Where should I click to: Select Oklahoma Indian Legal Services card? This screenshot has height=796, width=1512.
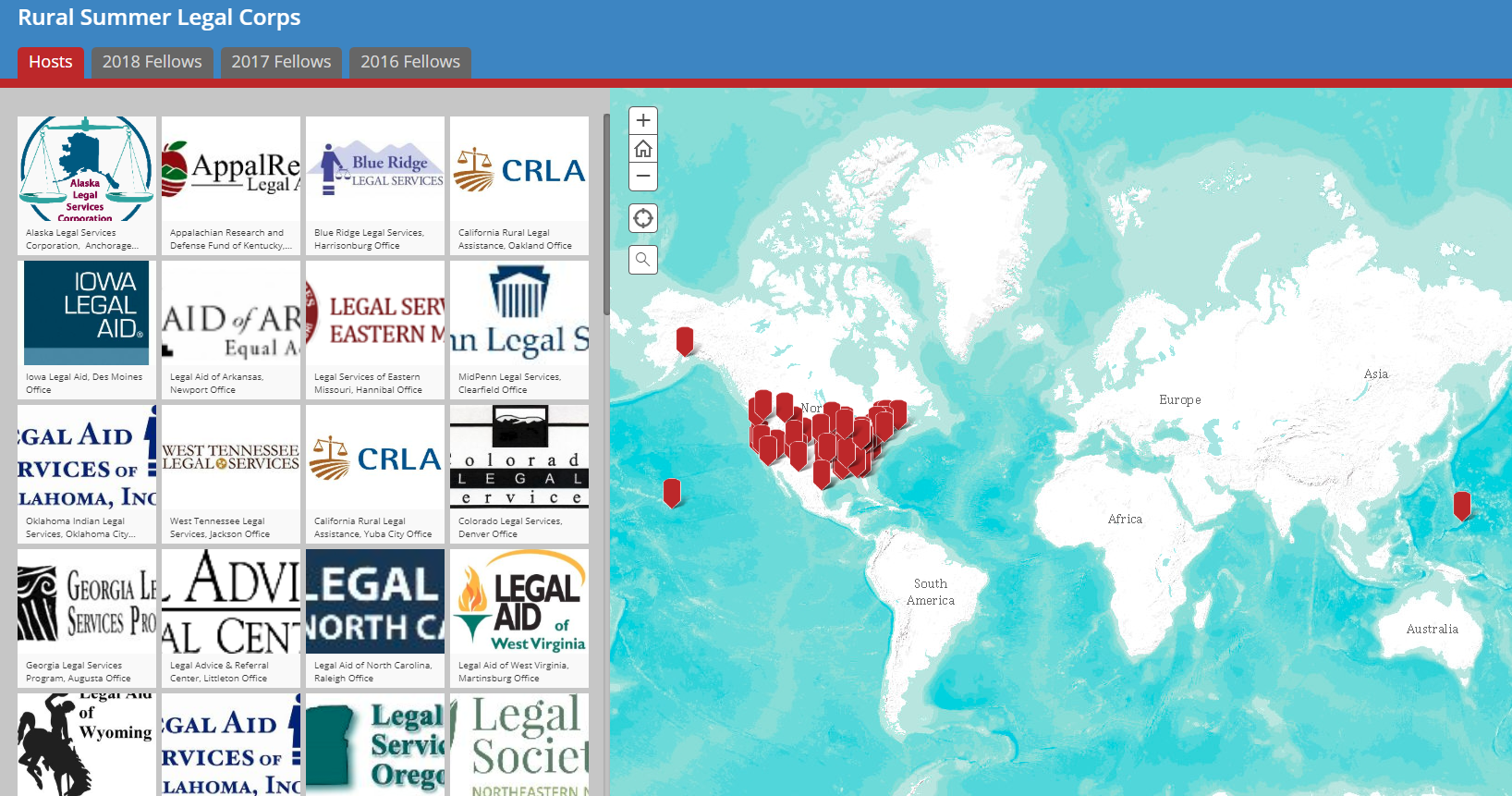click(87, 474)
